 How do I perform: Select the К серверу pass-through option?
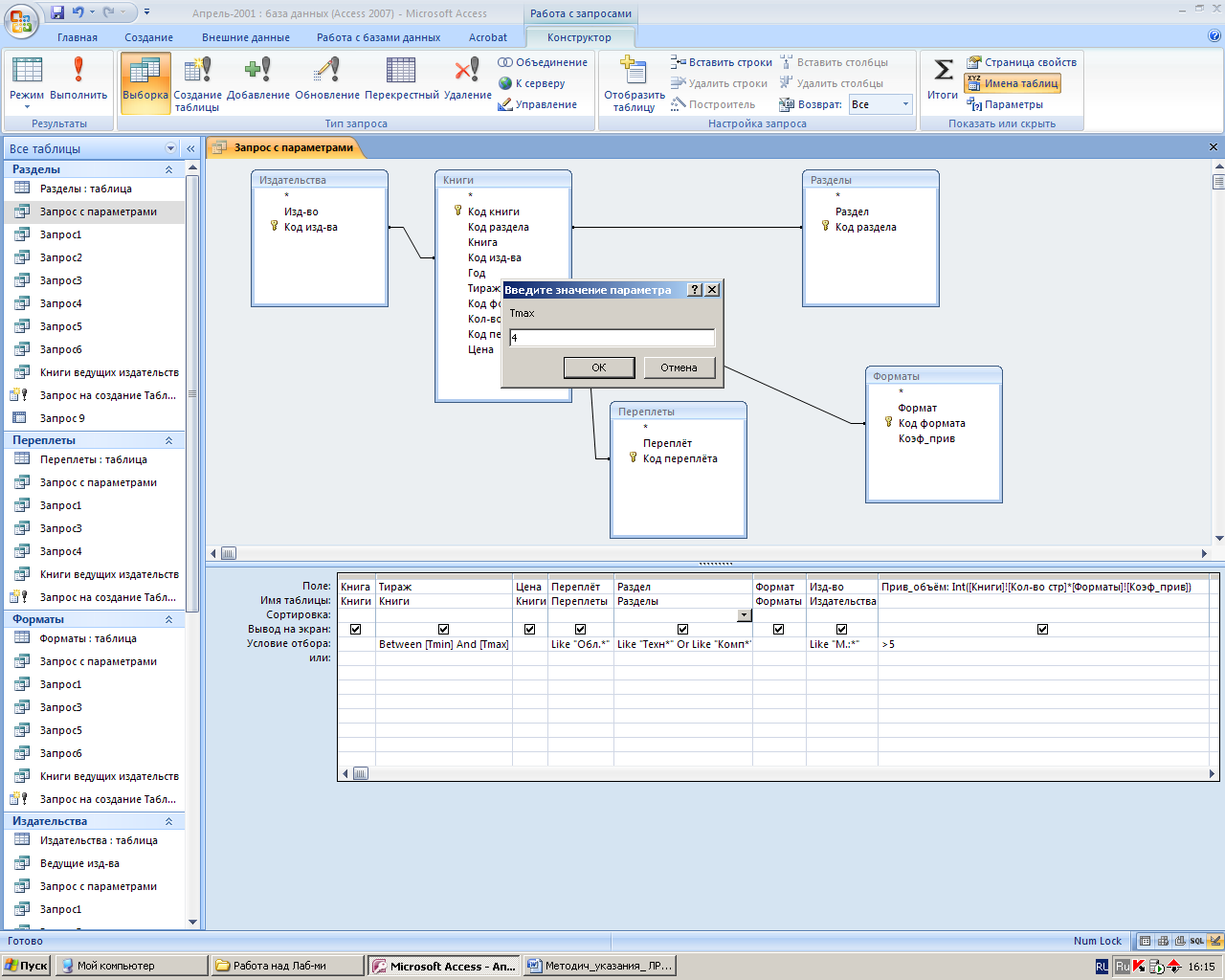(532, 83)
